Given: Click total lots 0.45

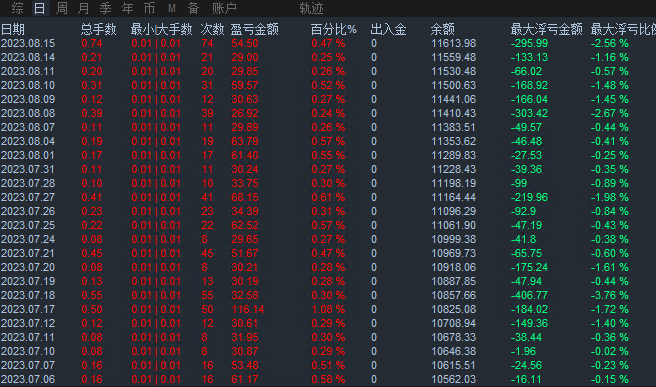Looking at the screenshot, I should point(92,254).
